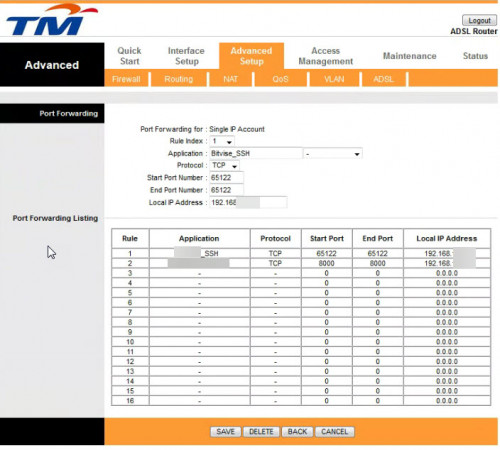Go to the Maintenance tab
Screen dimensions: 500x450
pos(409,56)
